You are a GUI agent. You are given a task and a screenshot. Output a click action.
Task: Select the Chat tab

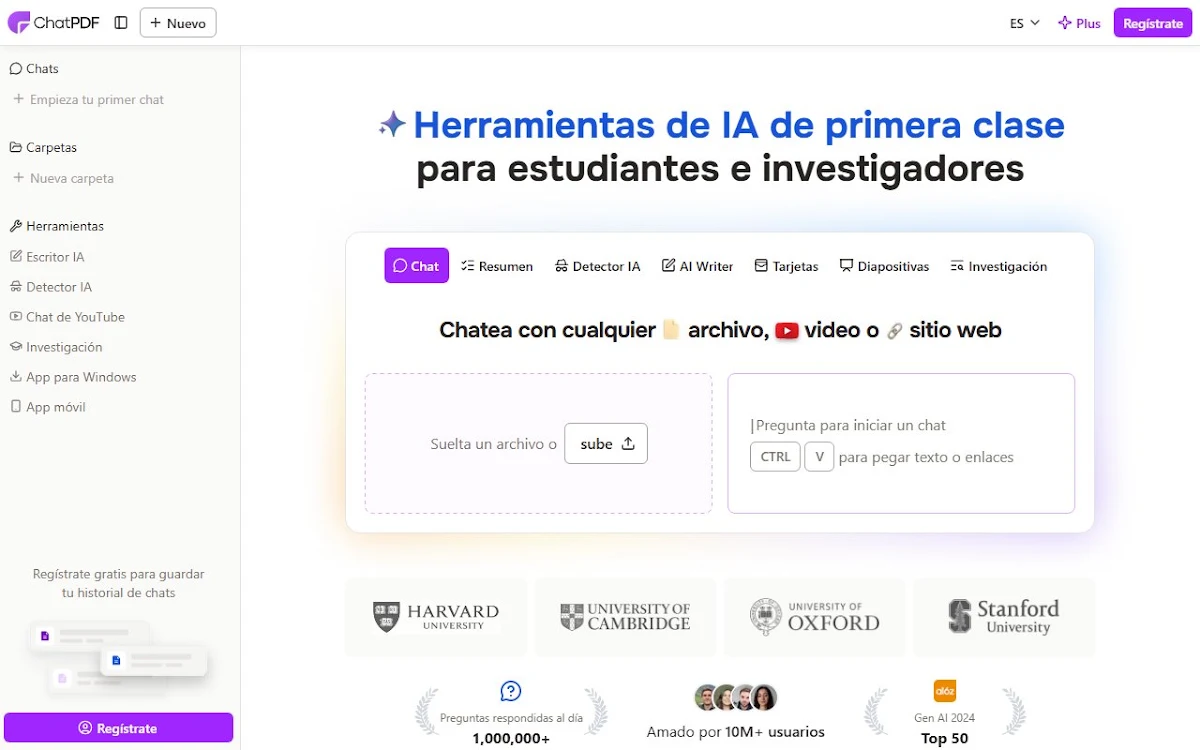416,266
